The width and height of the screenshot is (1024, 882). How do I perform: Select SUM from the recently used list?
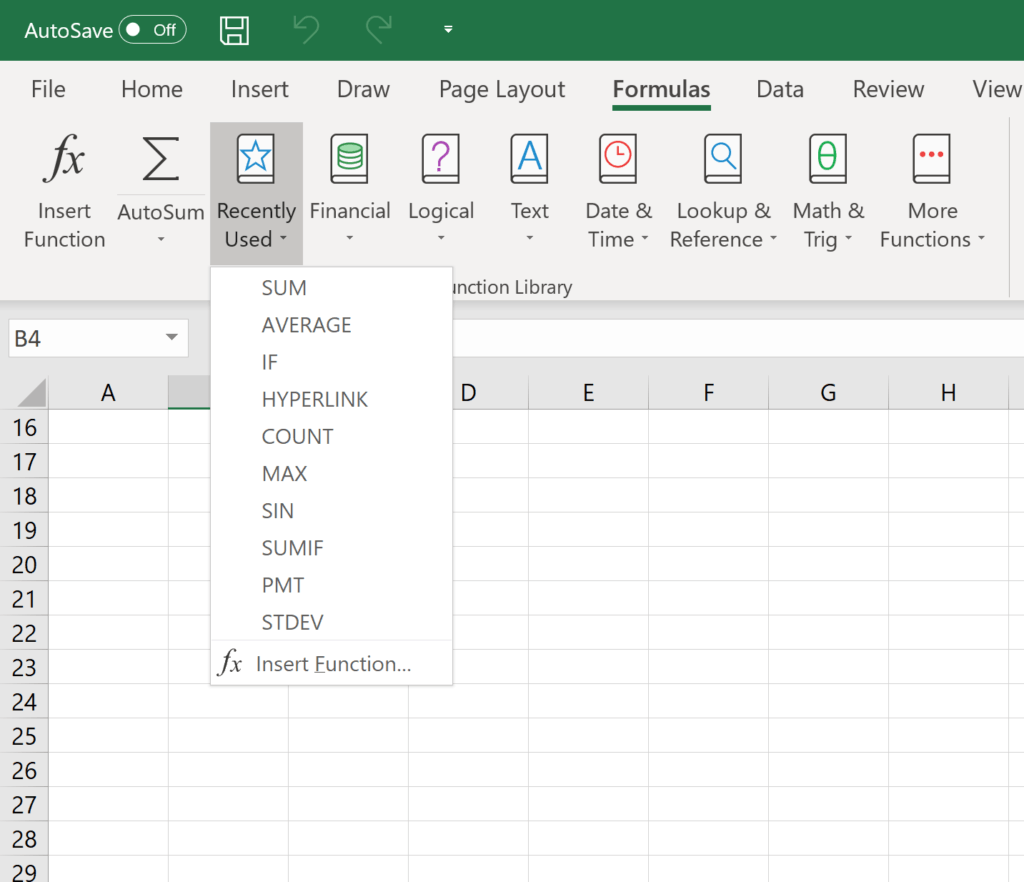coord(284,287)
